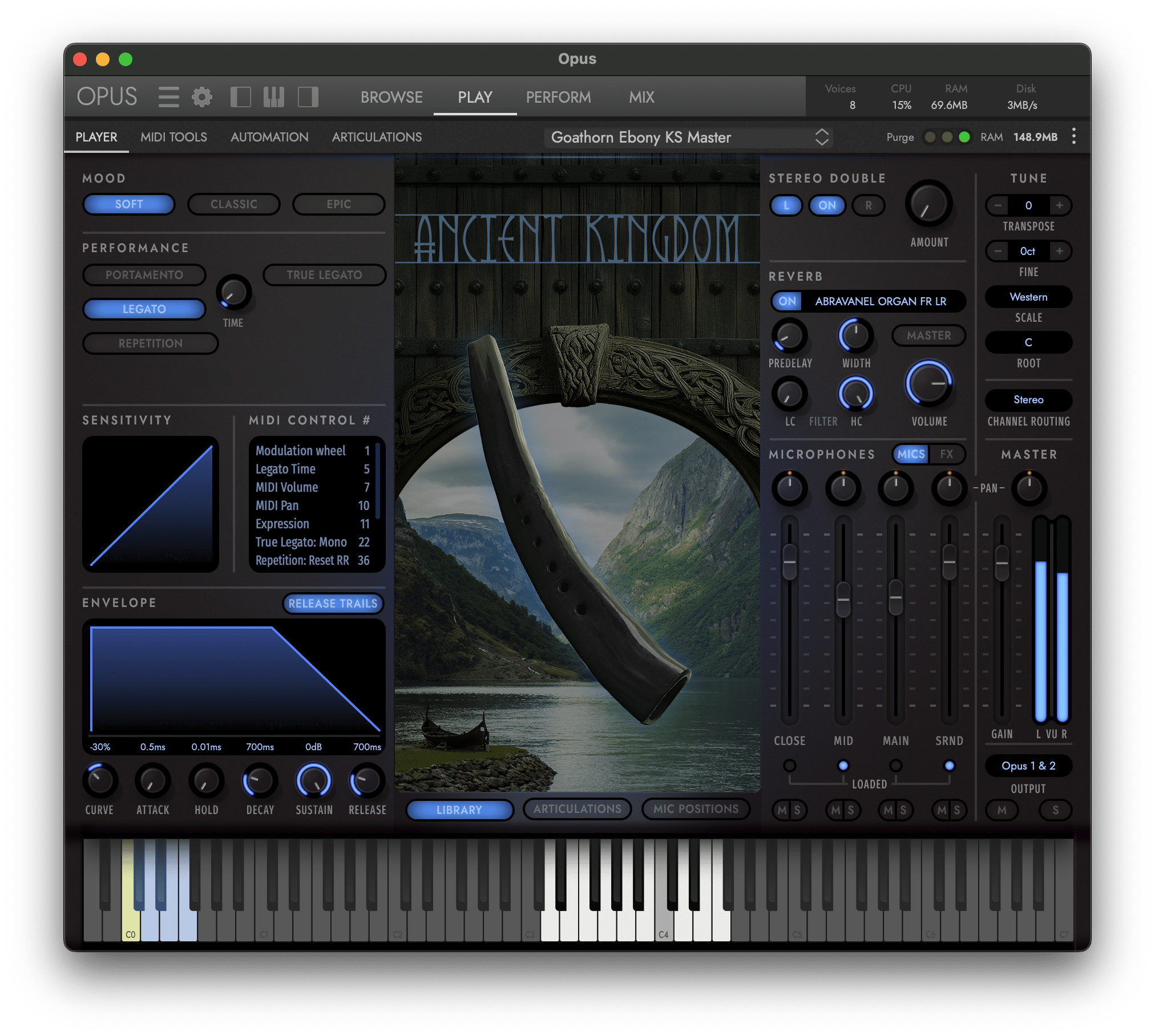This screenshot has height=1036, width=1155.
Task: Enable Portamento performance mode
Action: (x=144, y=274)
